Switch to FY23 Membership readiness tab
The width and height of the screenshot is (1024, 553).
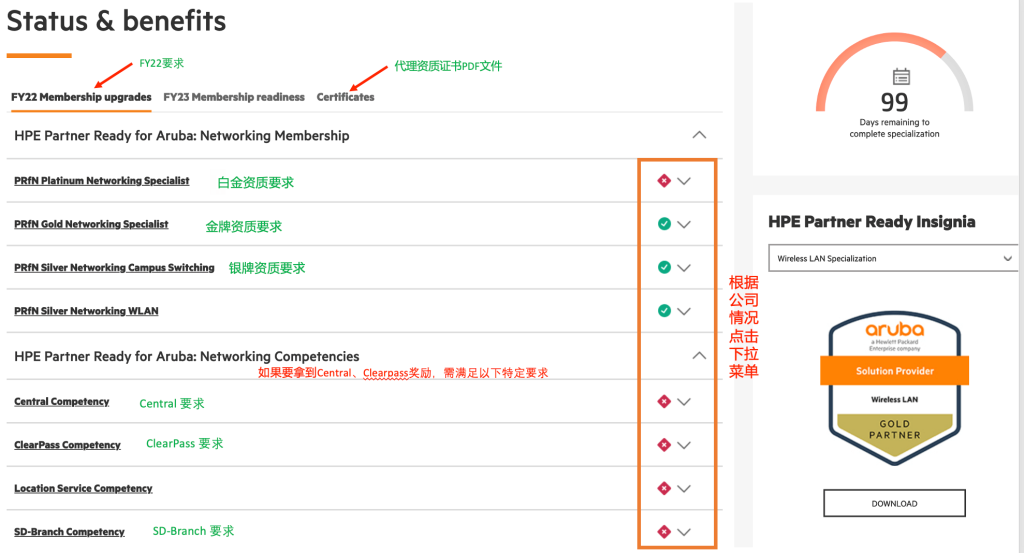click(x=234, y=97)
